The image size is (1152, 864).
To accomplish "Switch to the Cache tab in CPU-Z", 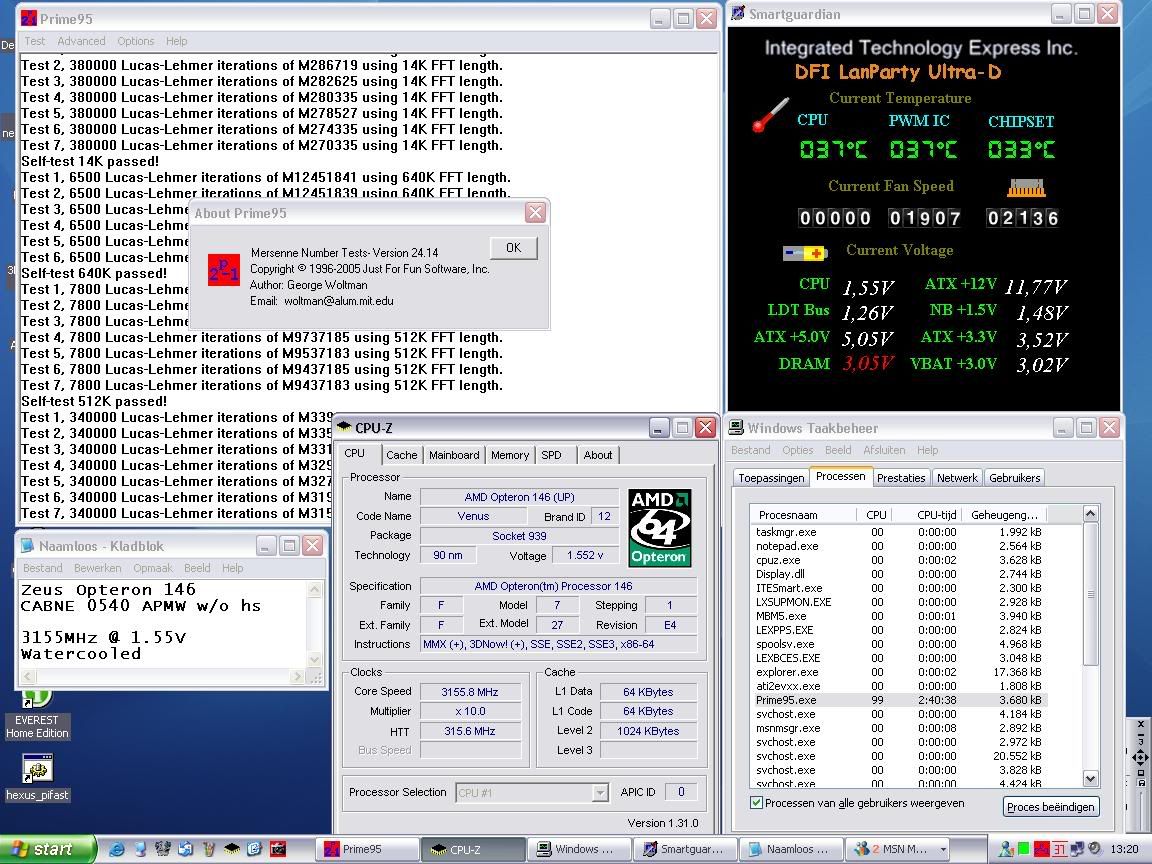I will pos(401,455).
